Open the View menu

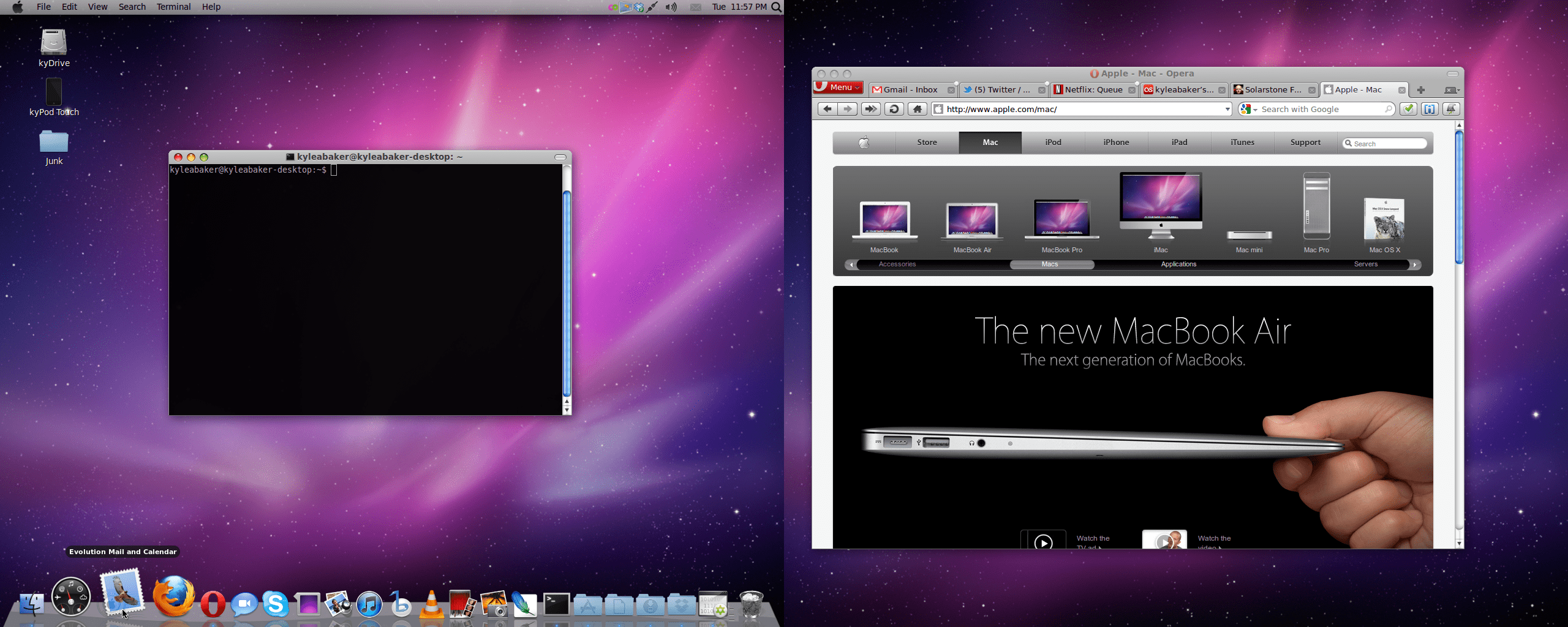(x=97, y=7)
